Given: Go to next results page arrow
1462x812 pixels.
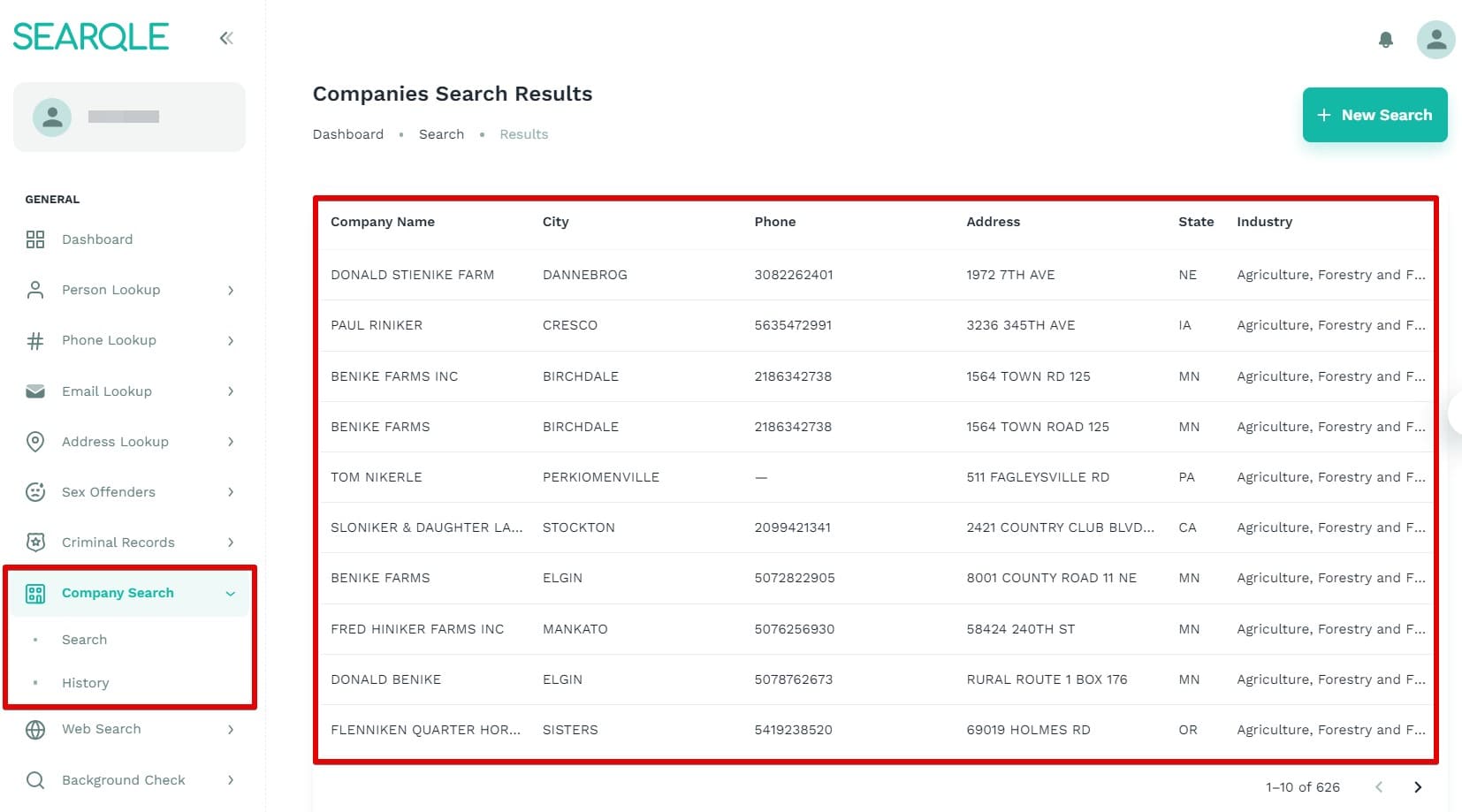Looking at the screenshot, I should click(1418, 787).
